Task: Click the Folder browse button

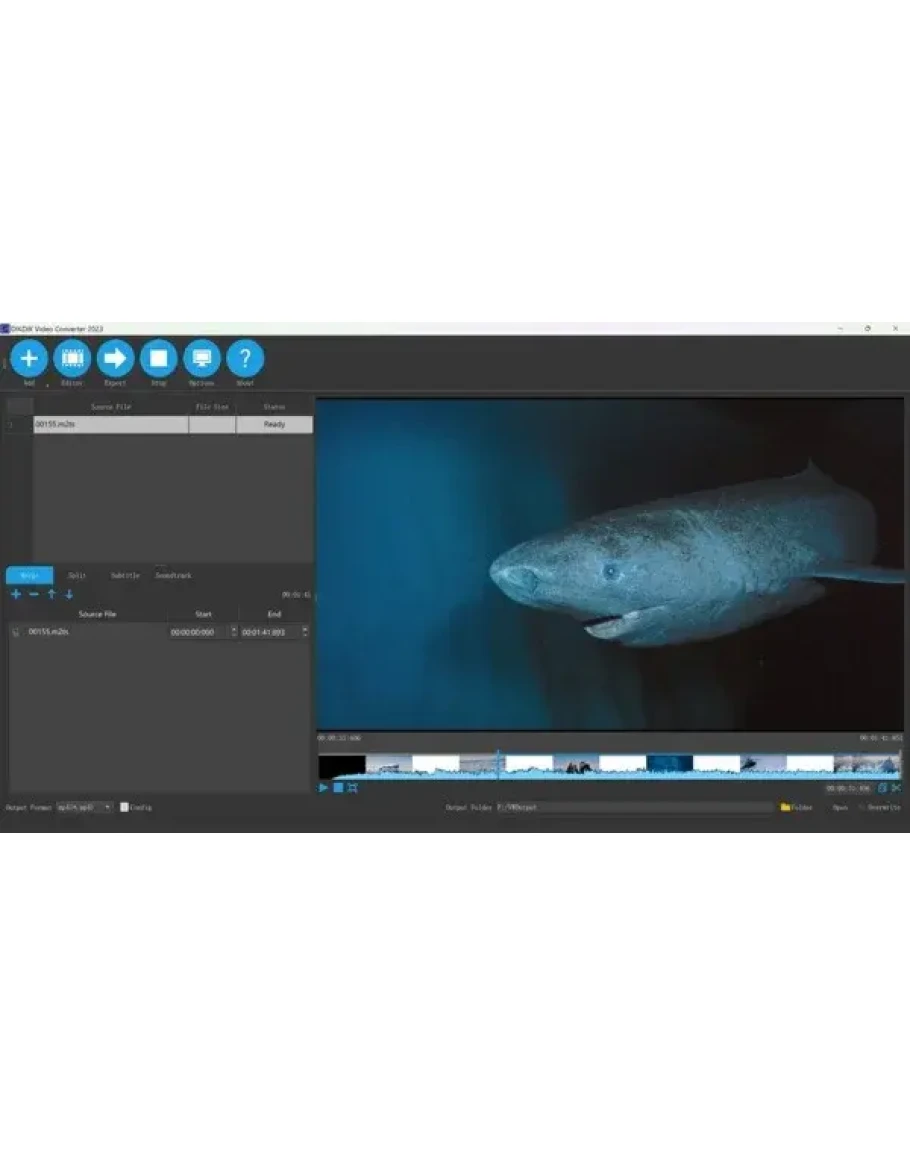Action: coord(796,807)
